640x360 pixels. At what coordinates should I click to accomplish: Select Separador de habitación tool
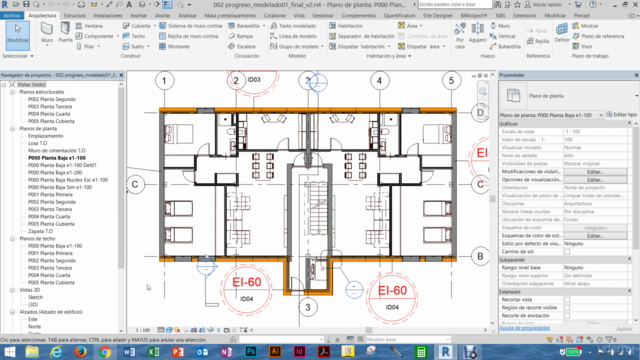point(362,36)
